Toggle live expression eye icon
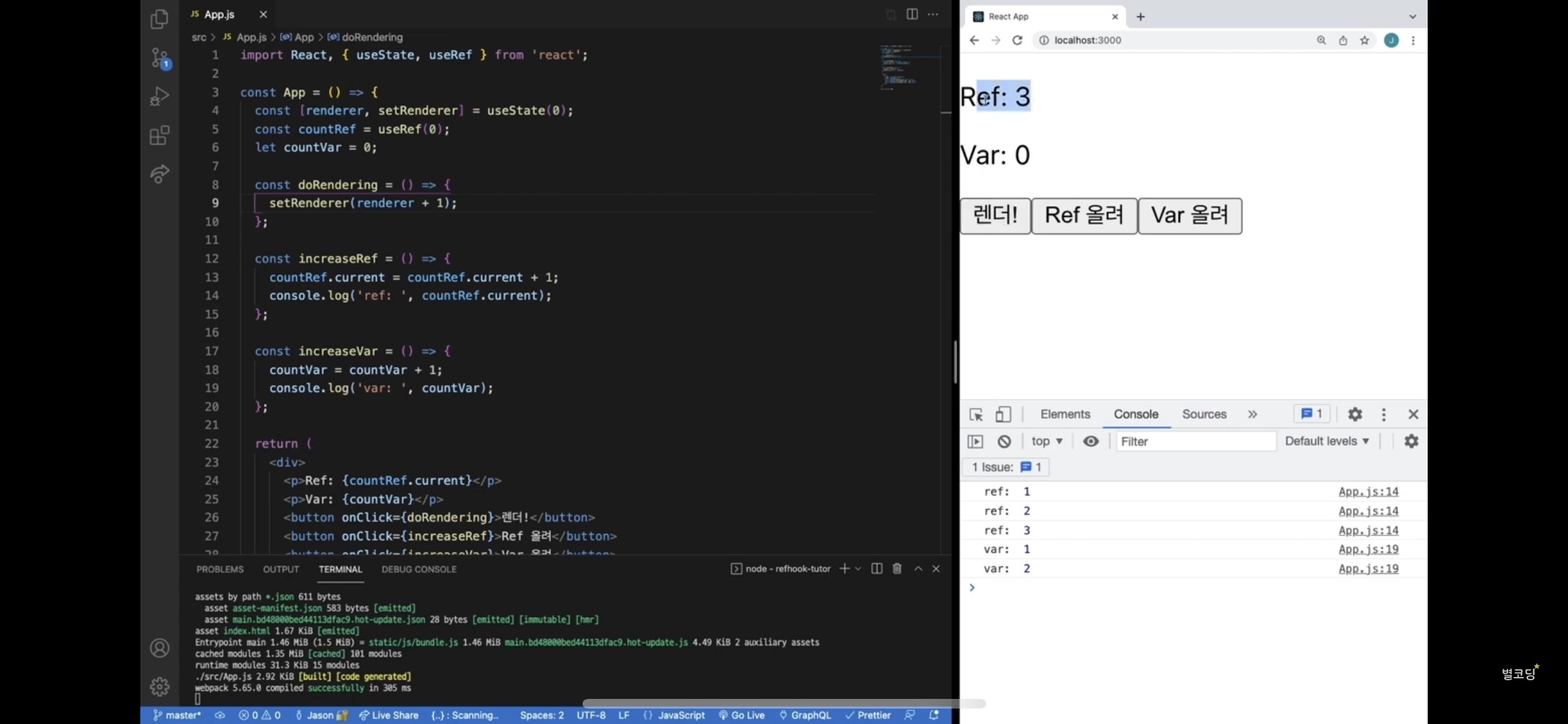 coord(1090,441)
